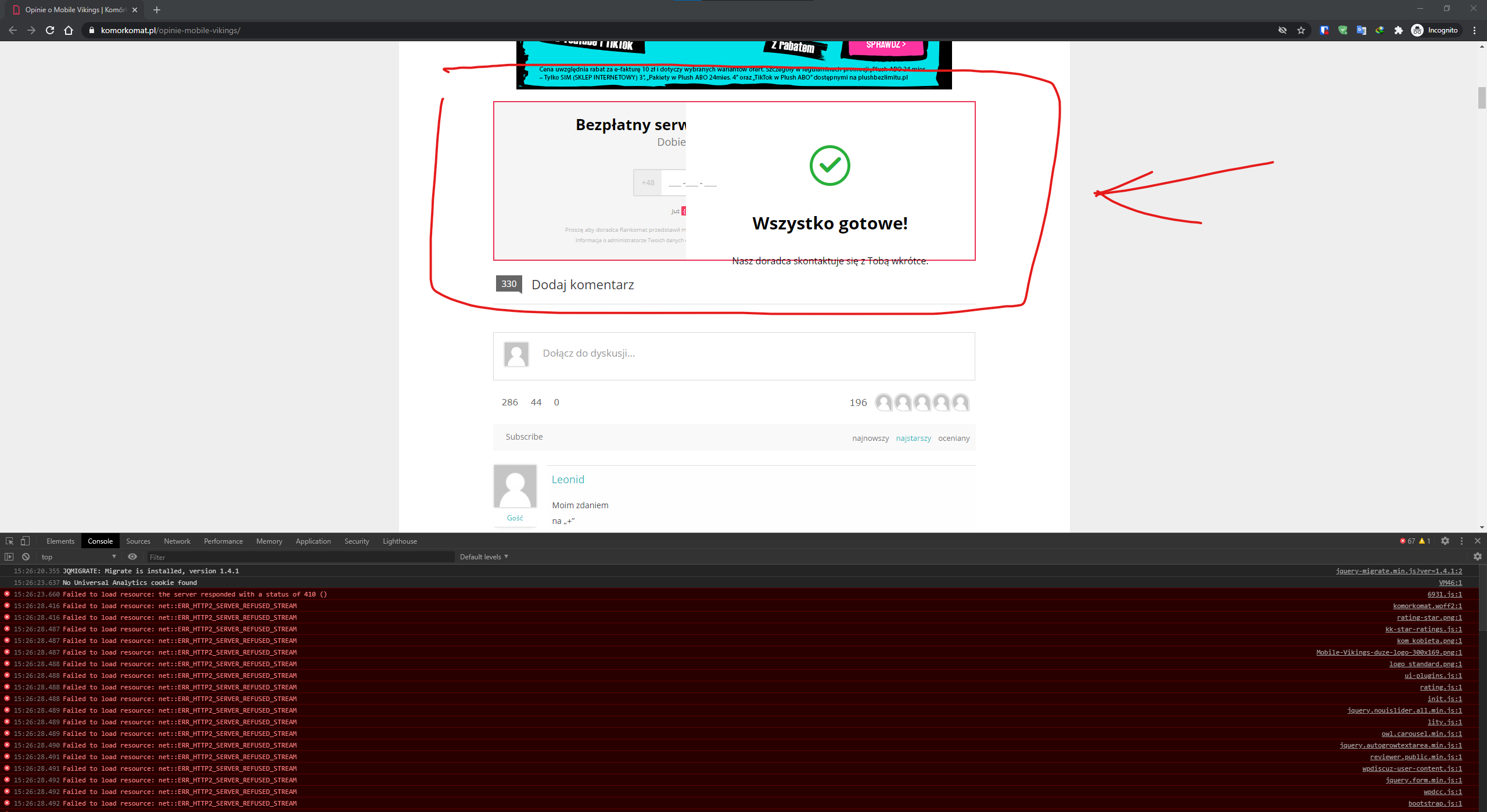Screen dimensions: 1487x812
Task: Open console settings at the right end
Action: [1477, 556]
